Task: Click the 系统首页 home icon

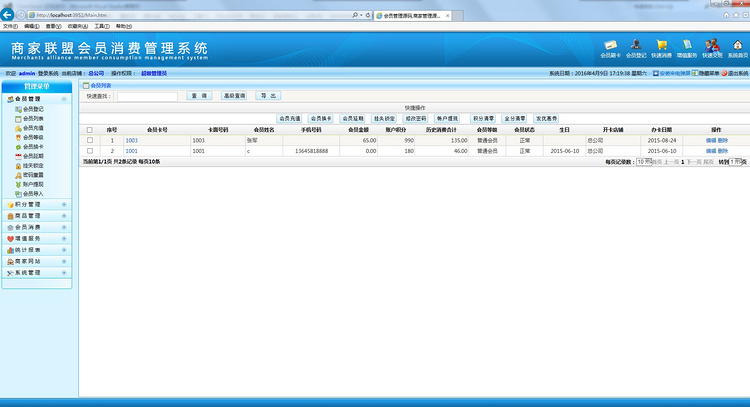Action: tap(737, 47)
